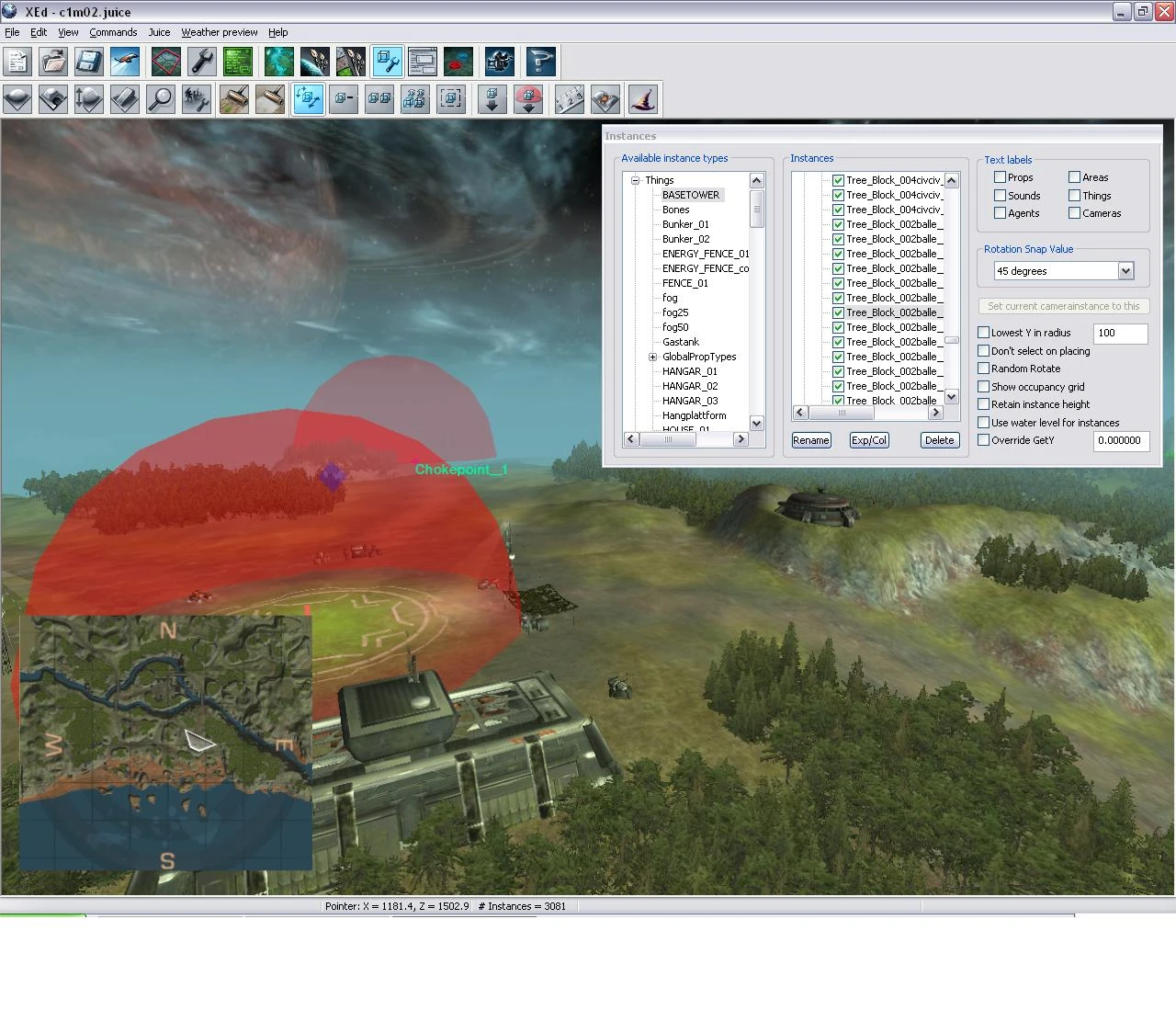The image size is (1176, 1010).
Task: Click the red area editing tool icon
Action: coord(165,62)
